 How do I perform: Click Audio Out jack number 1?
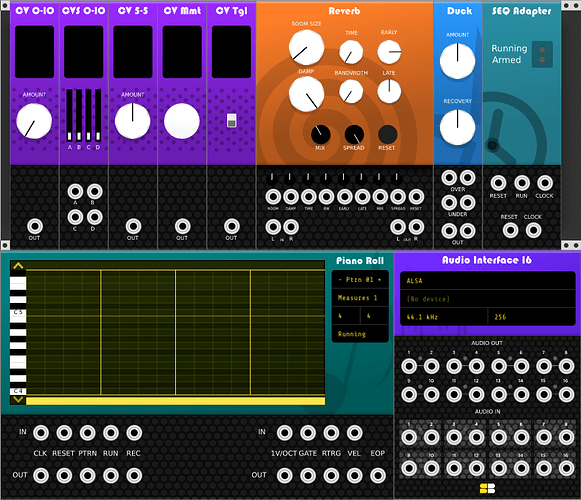[409, 366]
